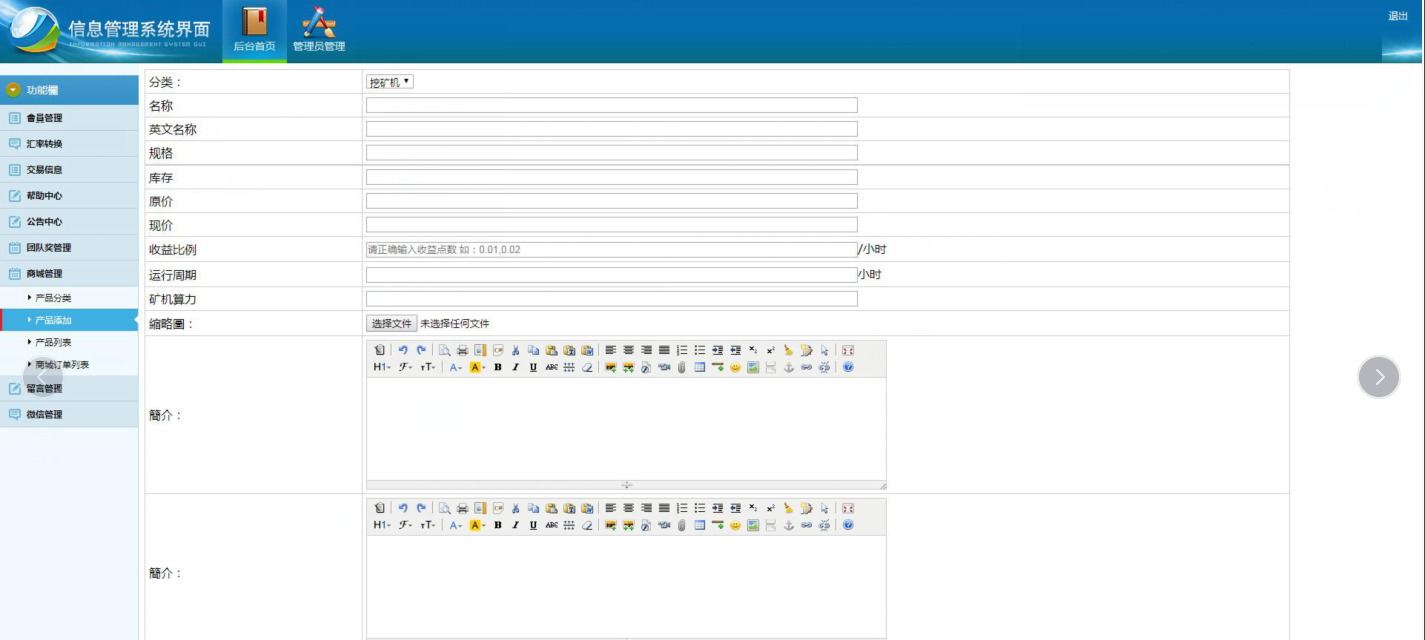1425x640 pixels.
Task: Apply italic in first 簡介 editor
Action: [x=515, y=367]
